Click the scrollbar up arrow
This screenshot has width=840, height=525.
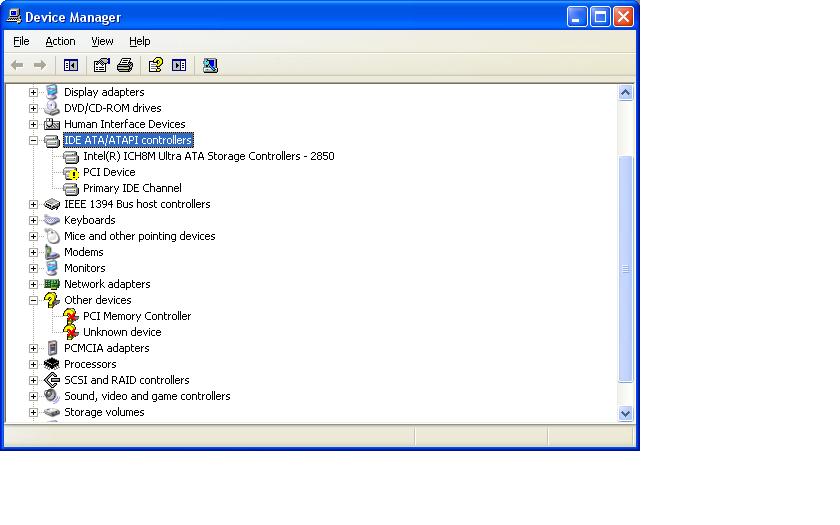(x=625, y=93)
